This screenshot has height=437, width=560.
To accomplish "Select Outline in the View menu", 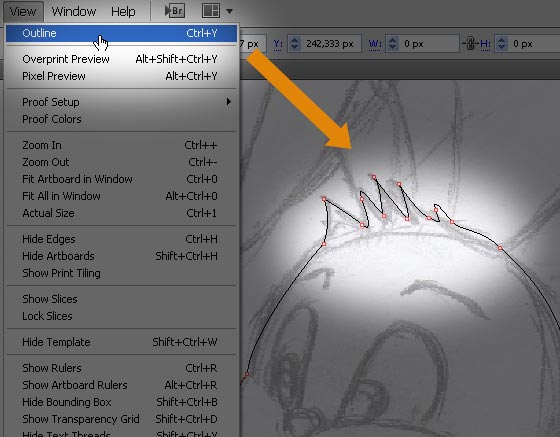I will tap(121, 33).
